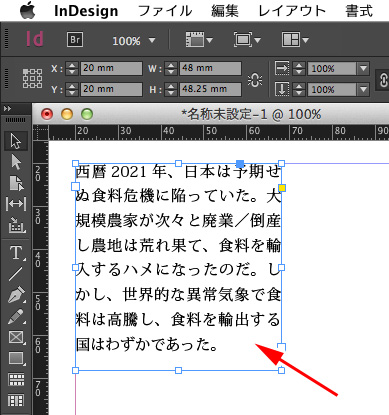Select the Page tool
The image size is (389, 415).
click(x=16, y=183)
